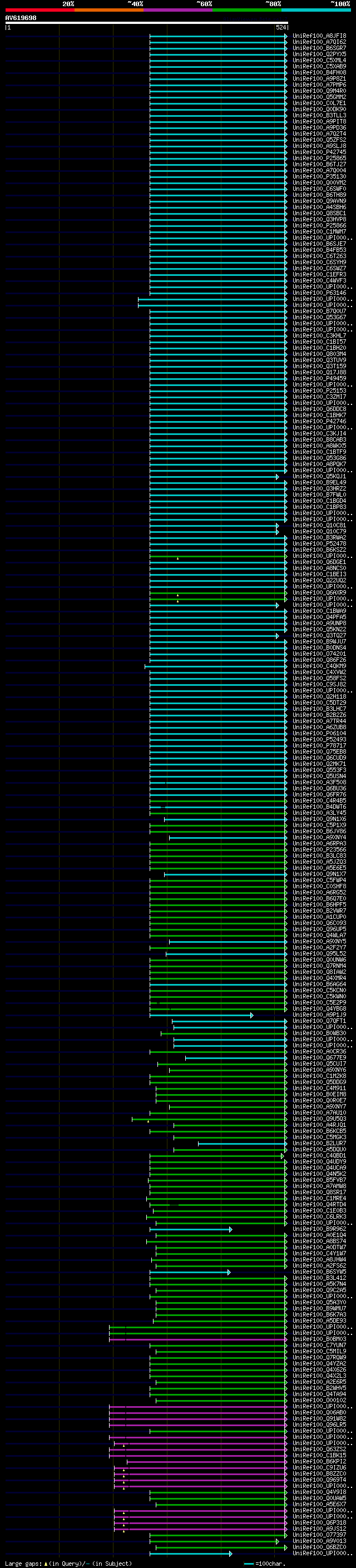
Task: Click the green ~80% legend segment
Action: pyautogui.click(x=247, y=10)
